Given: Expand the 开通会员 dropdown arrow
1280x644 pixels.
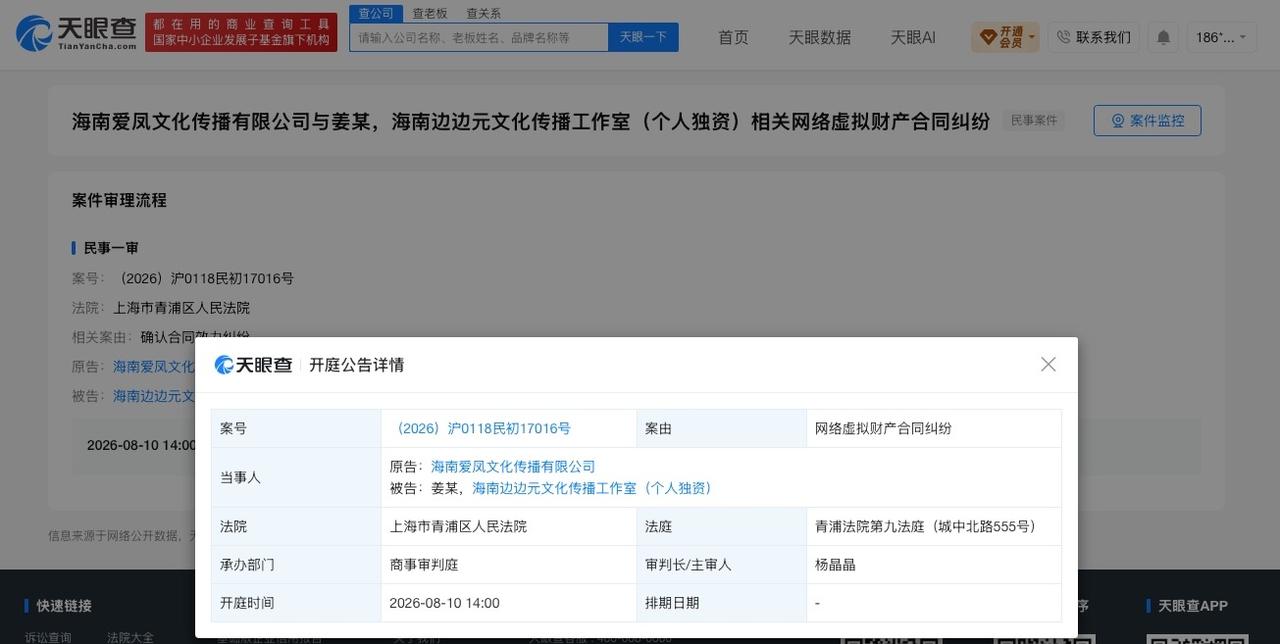Looking at the screenshot, I should 1032,37.
